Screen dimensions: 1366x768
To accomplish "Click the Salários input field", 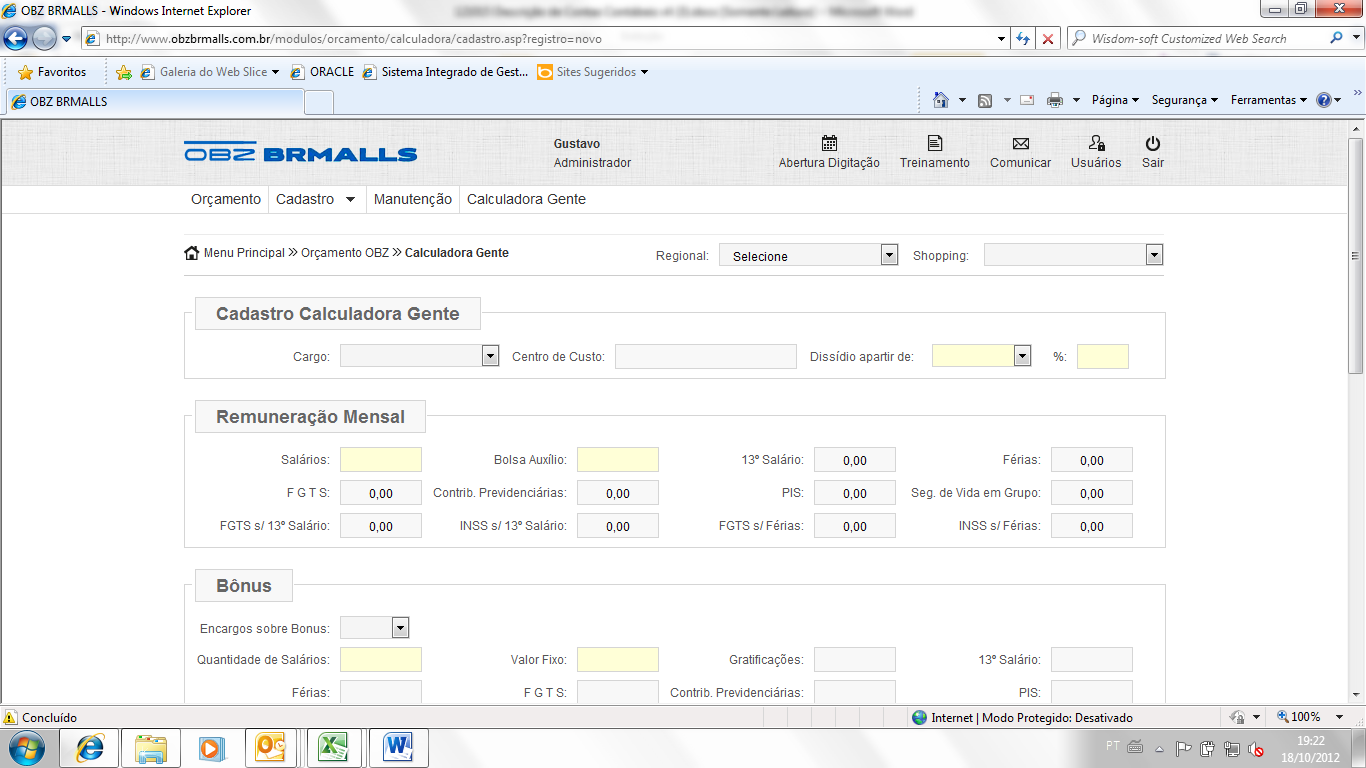I will (381, 460).
